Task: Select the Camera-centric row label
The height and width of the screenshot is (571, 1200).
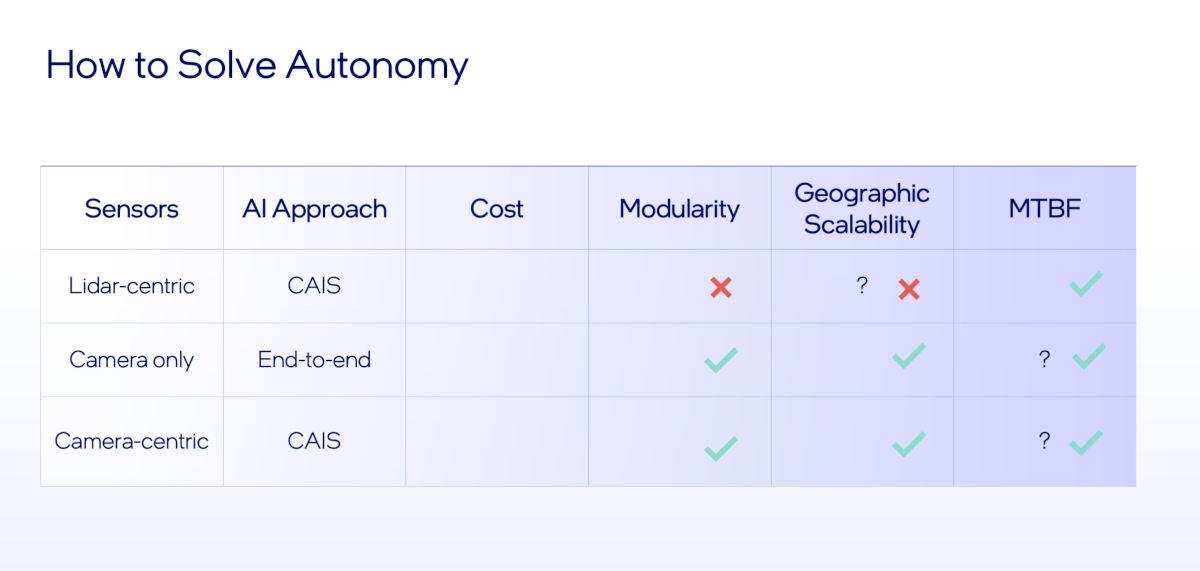Action: click(x=131, y=441)
